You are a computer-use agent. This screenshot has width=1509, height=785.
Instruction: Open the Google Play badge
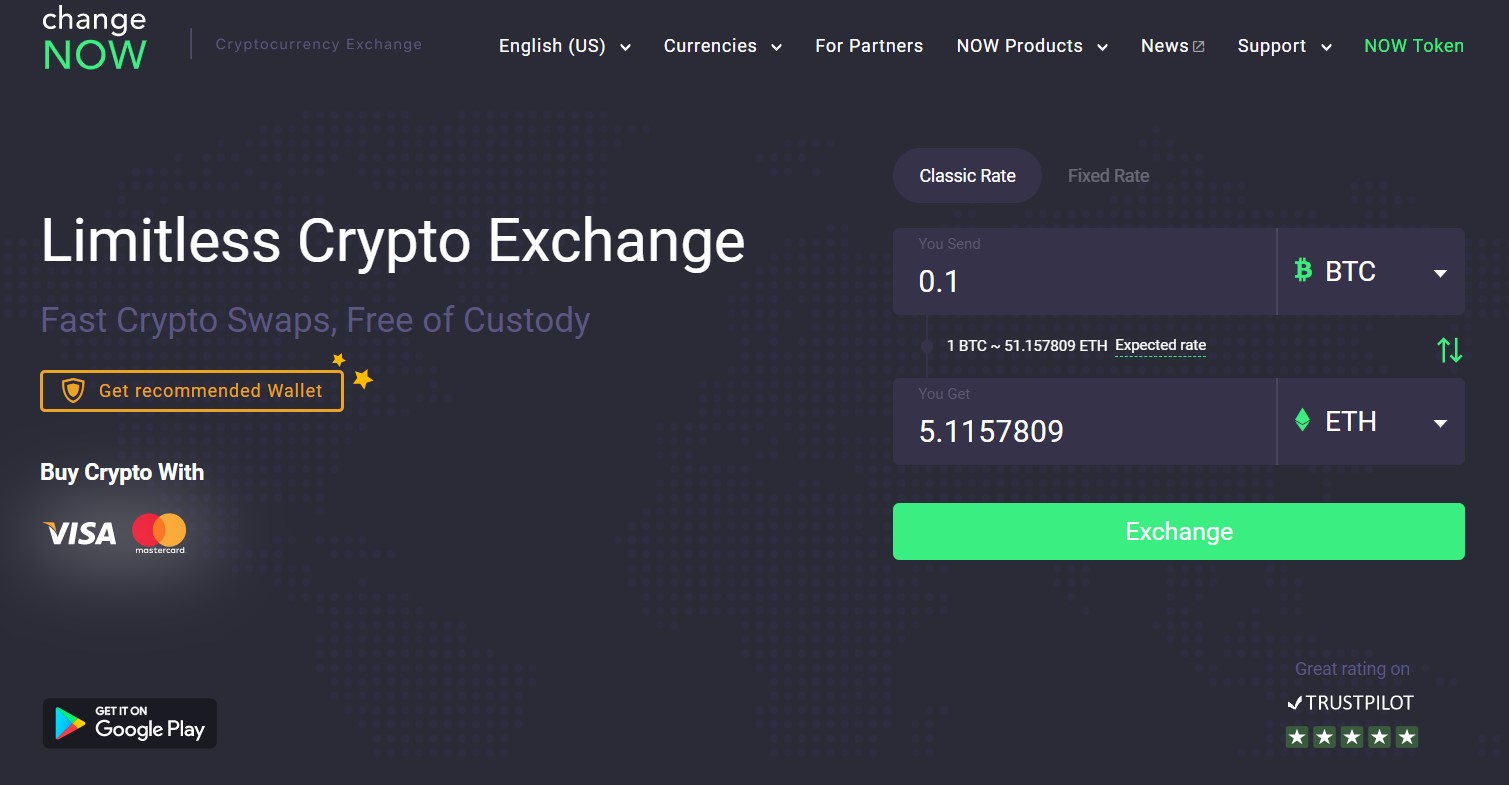coord(130,723)
